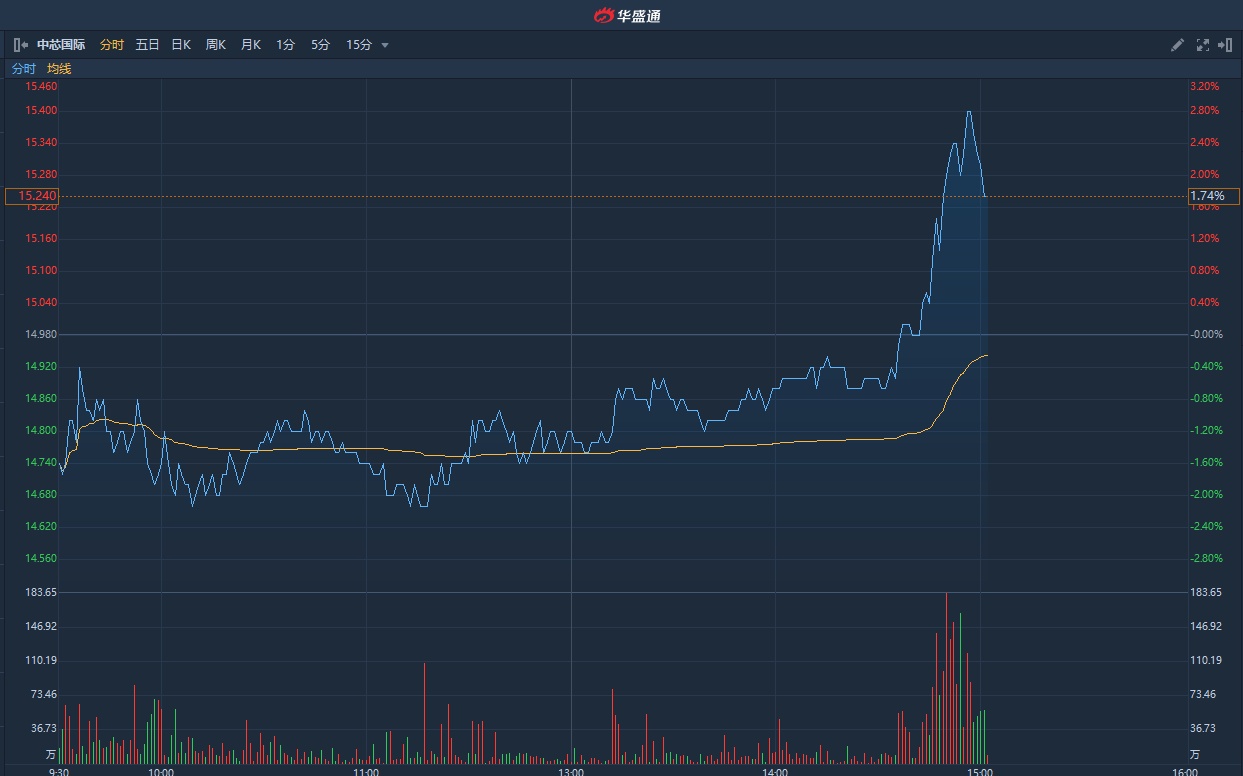Collapse the left side panel
The width and height of the screenshot is (1243, 776).
(20, 45)
